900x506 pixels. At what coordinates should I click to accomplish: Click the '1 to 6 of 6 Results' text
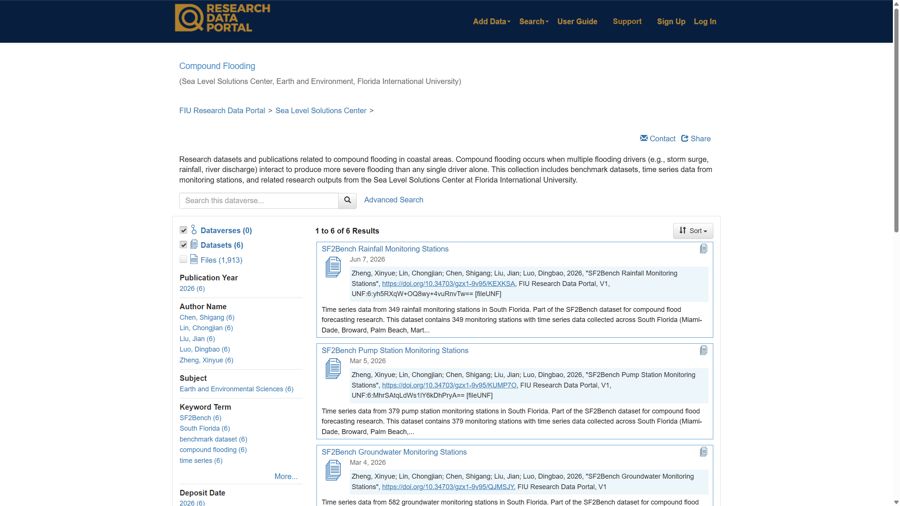(347, 231)
